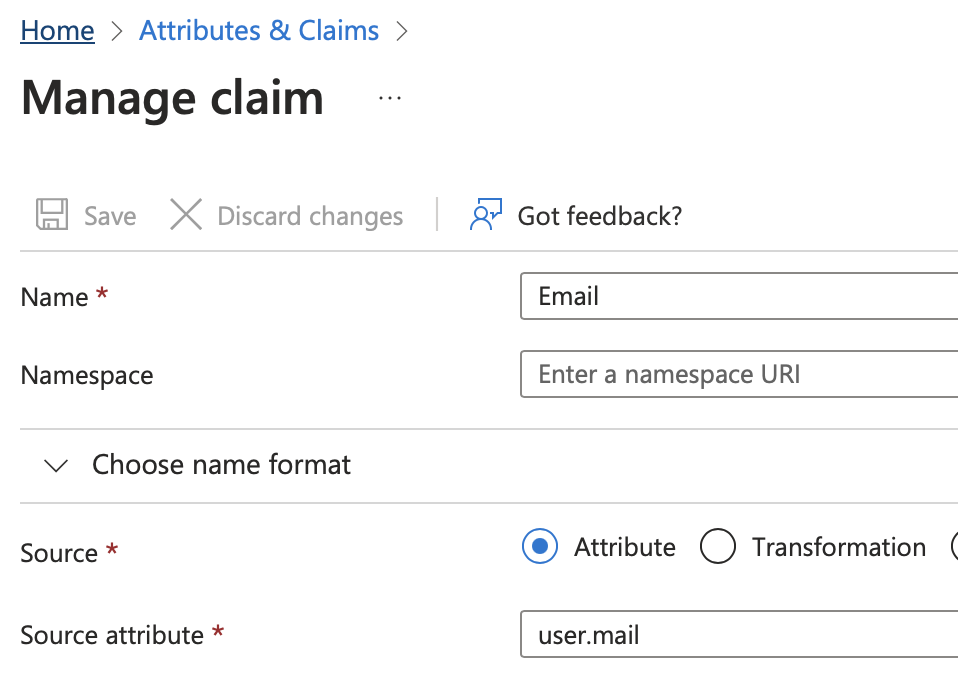The height and width of the screenshot is (674, 958).
Task: Click the Choose name format label
Action: (x=221, y=464)
